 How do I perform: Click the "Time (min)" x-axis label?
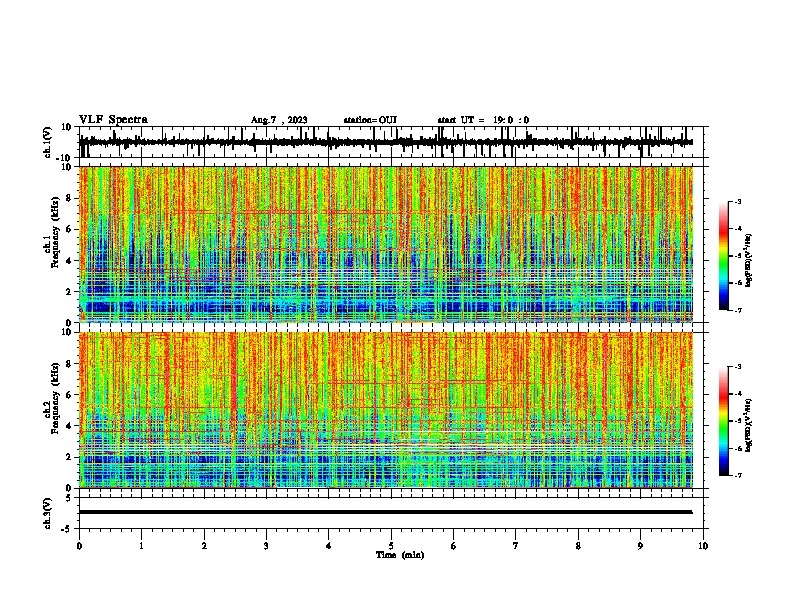(400, 555)
